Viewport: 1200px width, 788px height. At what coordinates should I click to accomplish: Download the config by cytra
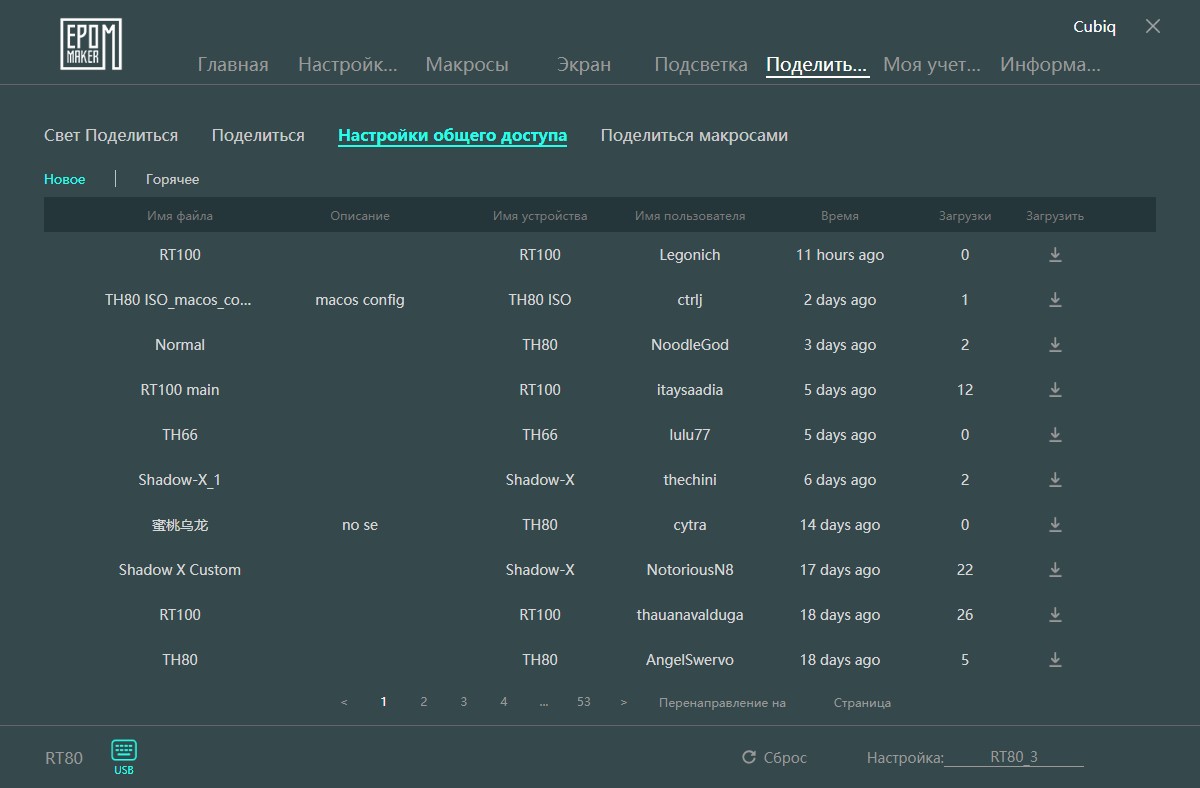click(x=1055, y=525)
